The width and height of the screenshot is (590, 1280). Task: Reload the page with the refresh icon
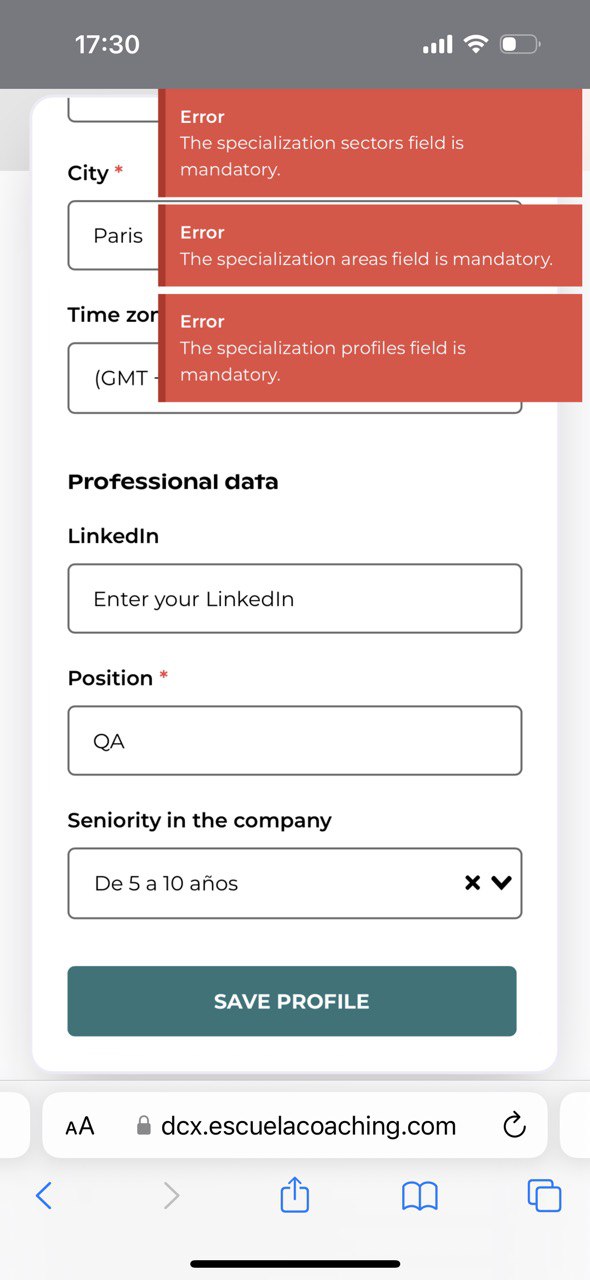(x=514, y=1126)
